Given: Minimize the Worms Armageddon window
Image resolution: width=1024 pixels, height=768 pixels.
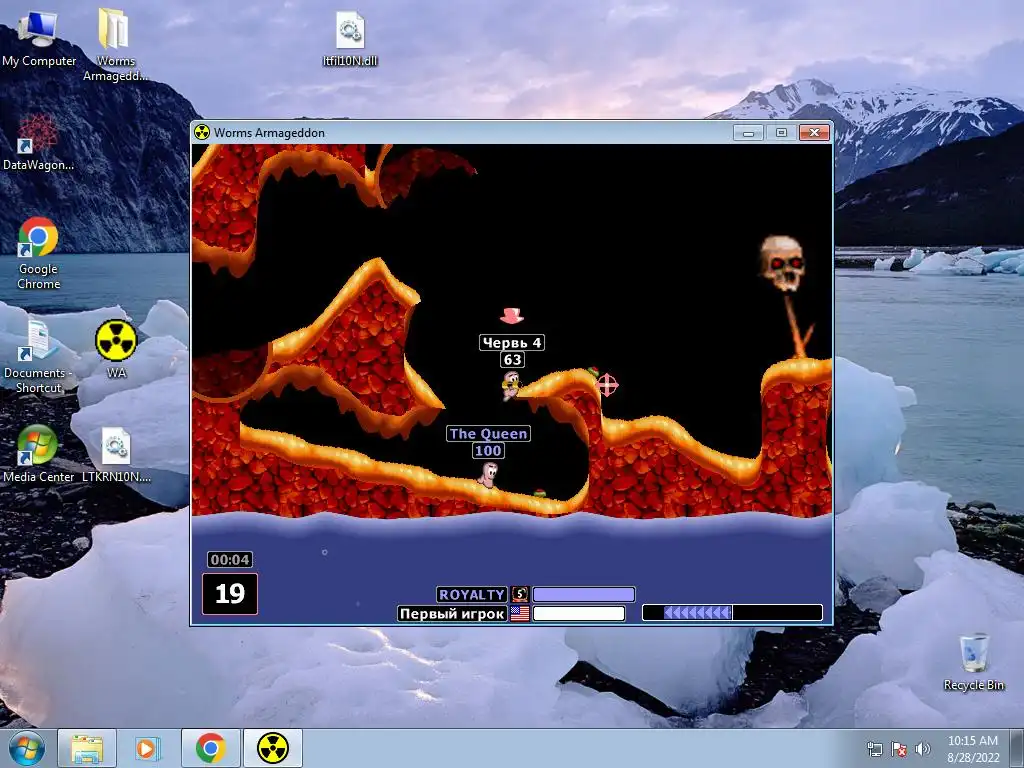Looking at the screenshot, I should (748, 133).
